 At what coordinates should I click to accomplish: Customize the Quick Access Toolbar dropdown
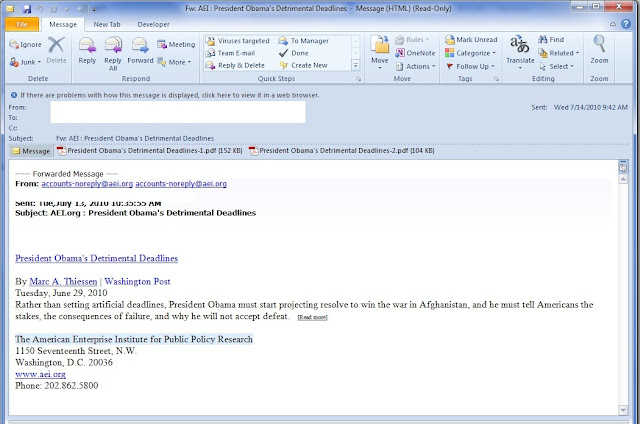94,9
